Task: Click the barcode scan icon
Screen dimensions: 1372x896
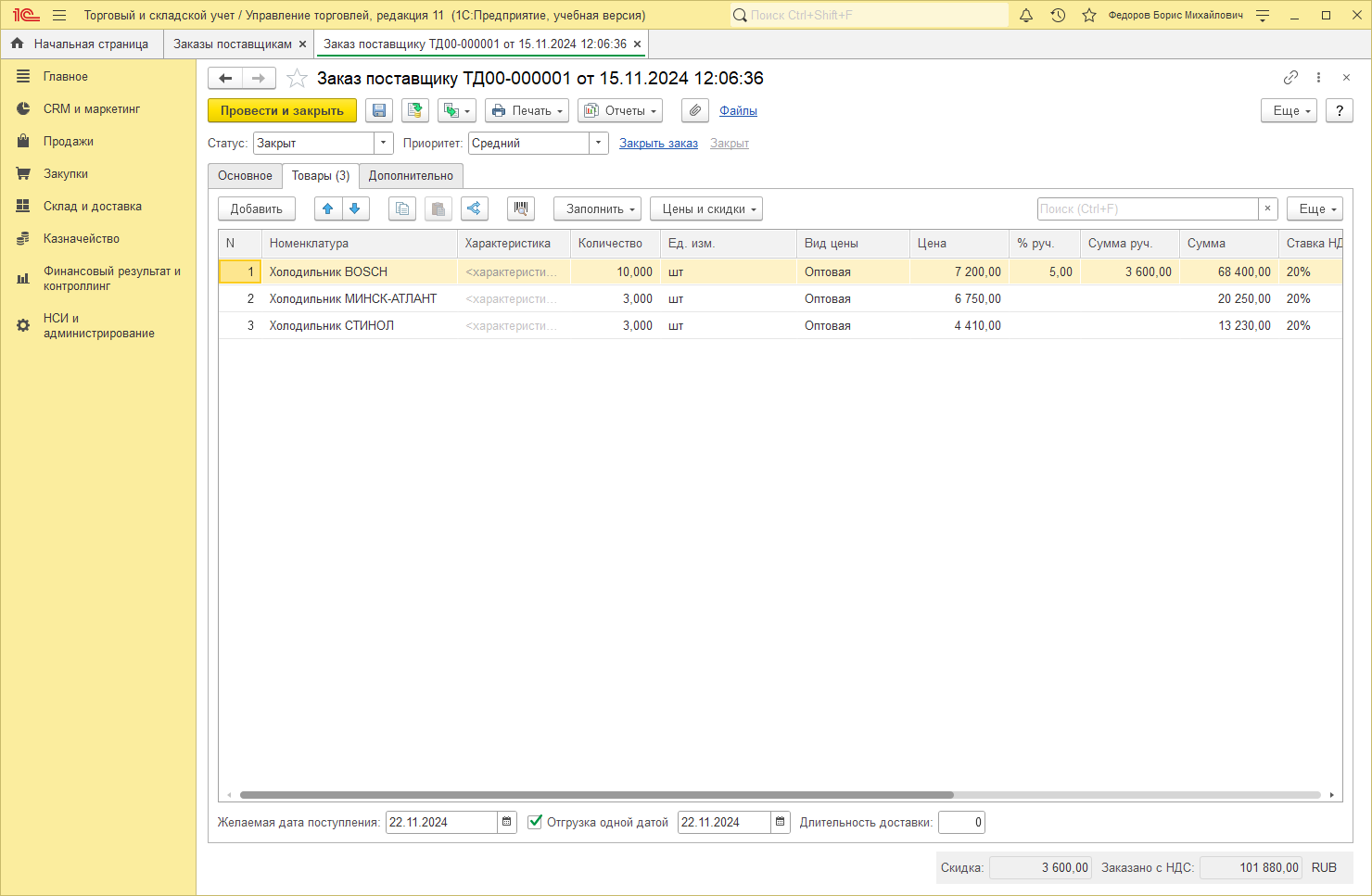Action: pos(521,209)
